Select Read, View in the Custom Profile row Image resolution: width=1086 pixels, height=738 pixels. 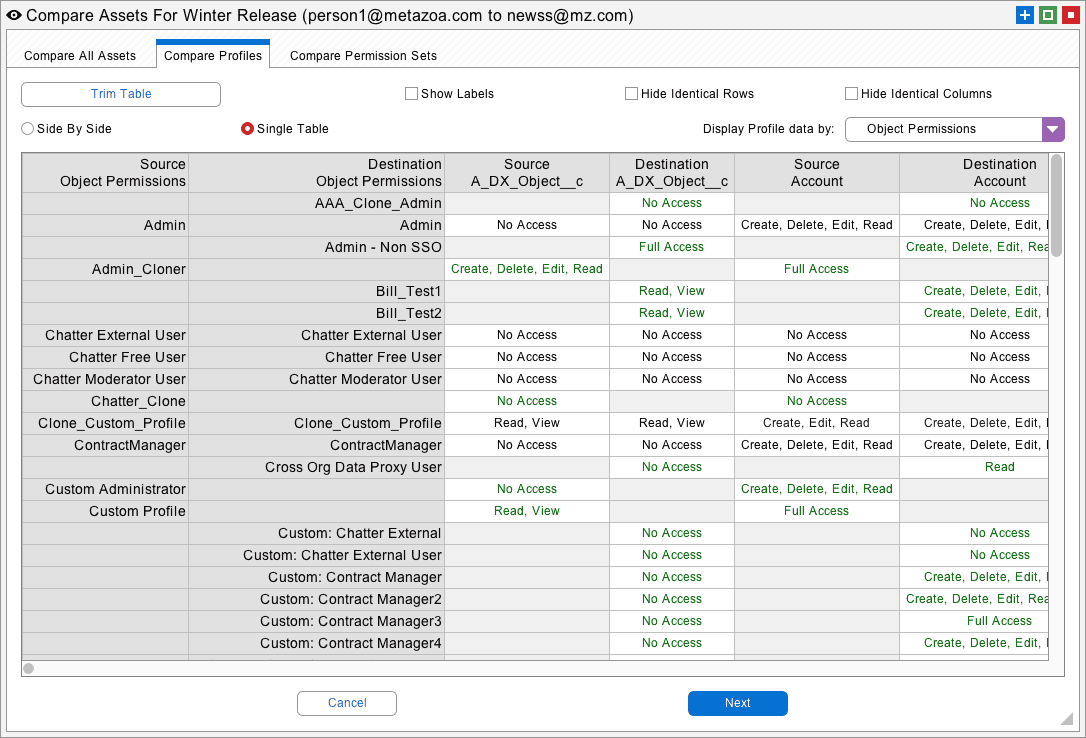tap(527, 511)
